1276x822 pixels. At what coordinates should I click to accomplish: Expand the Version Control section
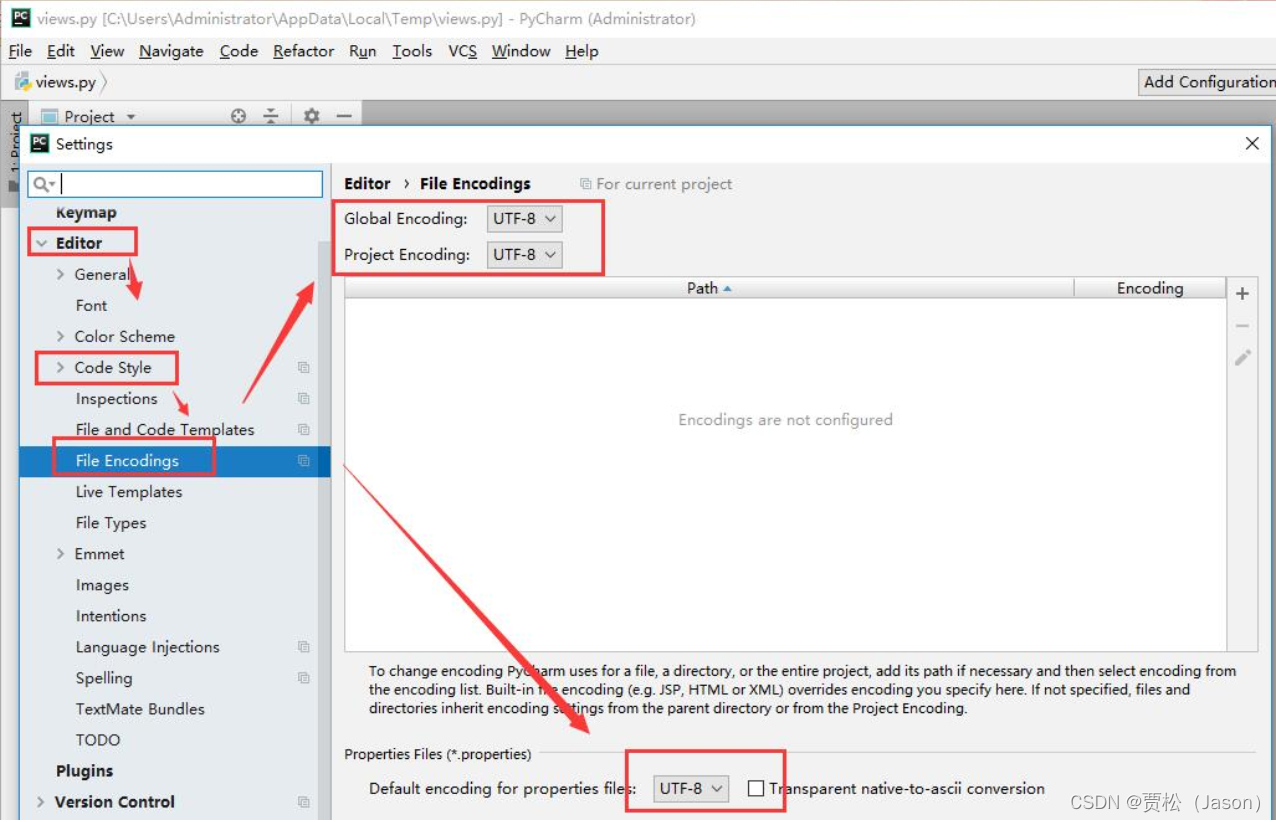coord(41,802)
